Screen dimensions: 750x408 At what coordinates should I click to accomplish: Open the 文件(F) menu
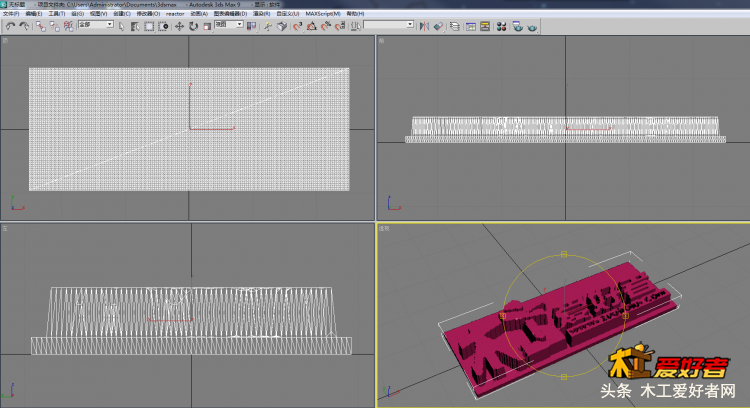pyautogui.click(x=11, y=14)
